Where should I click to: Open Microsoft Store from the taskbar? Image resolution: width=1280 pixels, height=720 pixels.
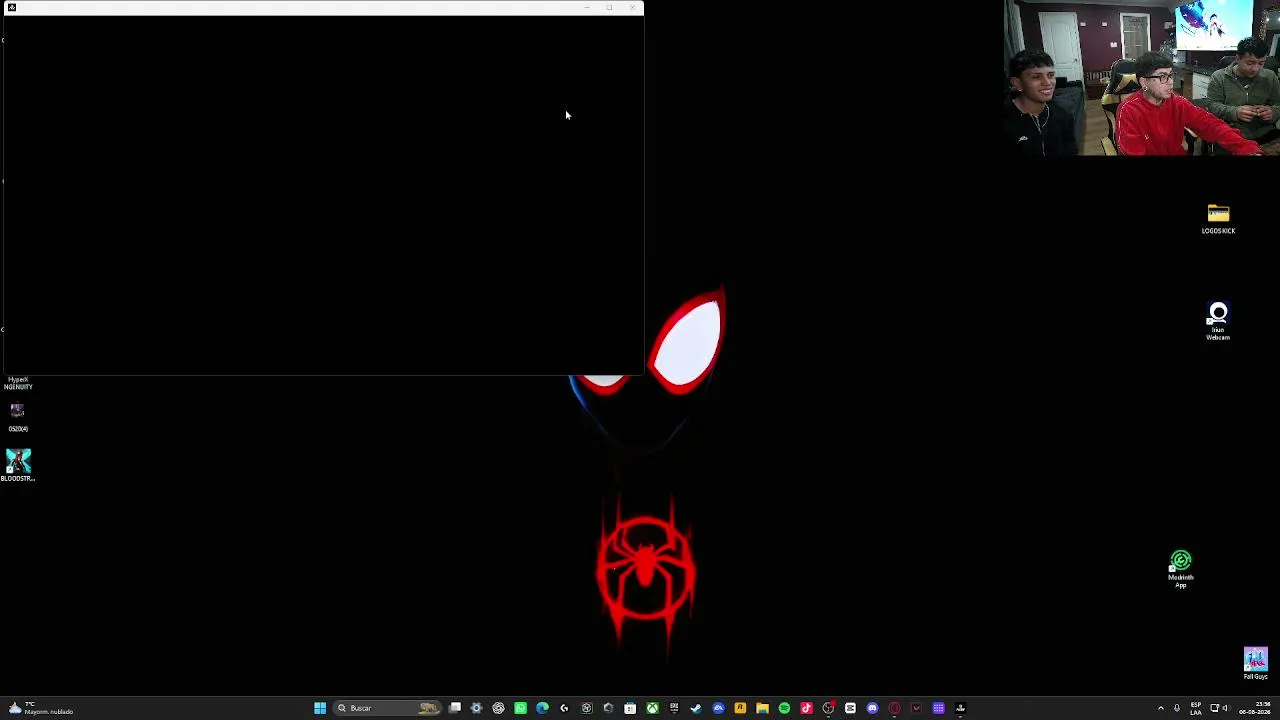click(x=630, y=708)
